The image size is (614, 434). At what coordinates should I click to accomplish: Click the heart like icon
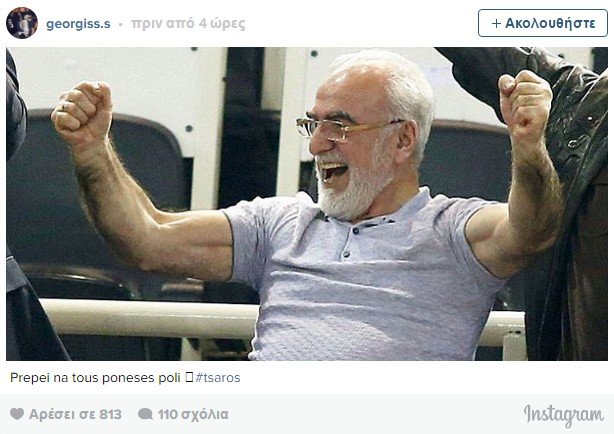click(x=17, y=414)
